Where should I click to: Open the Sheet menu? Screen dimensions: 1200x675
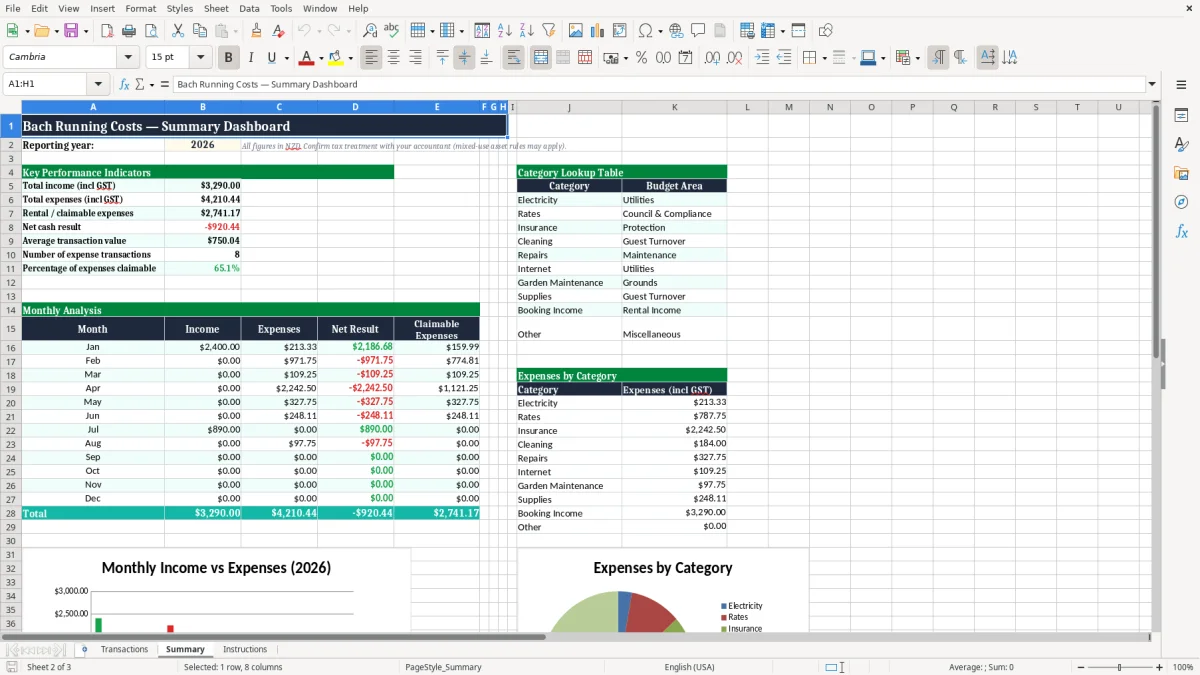[216, 8]
